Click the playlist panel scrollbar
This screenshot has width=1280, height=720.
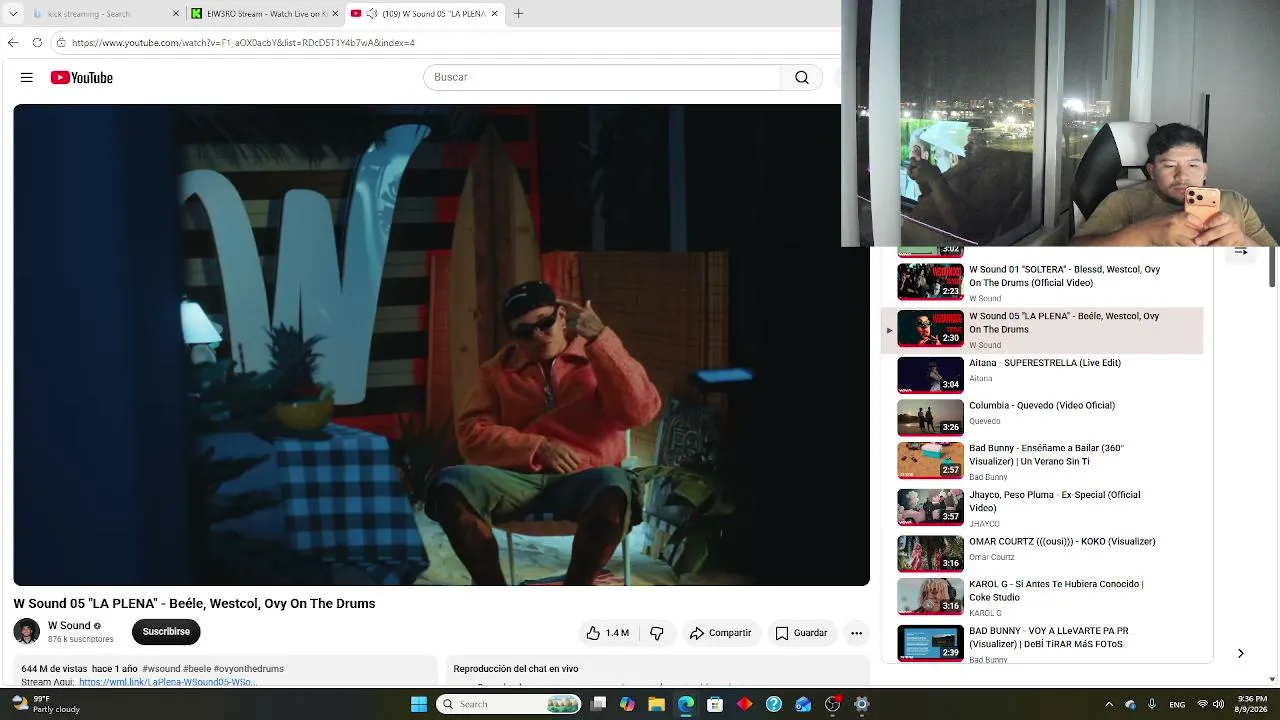(1272, 266)
